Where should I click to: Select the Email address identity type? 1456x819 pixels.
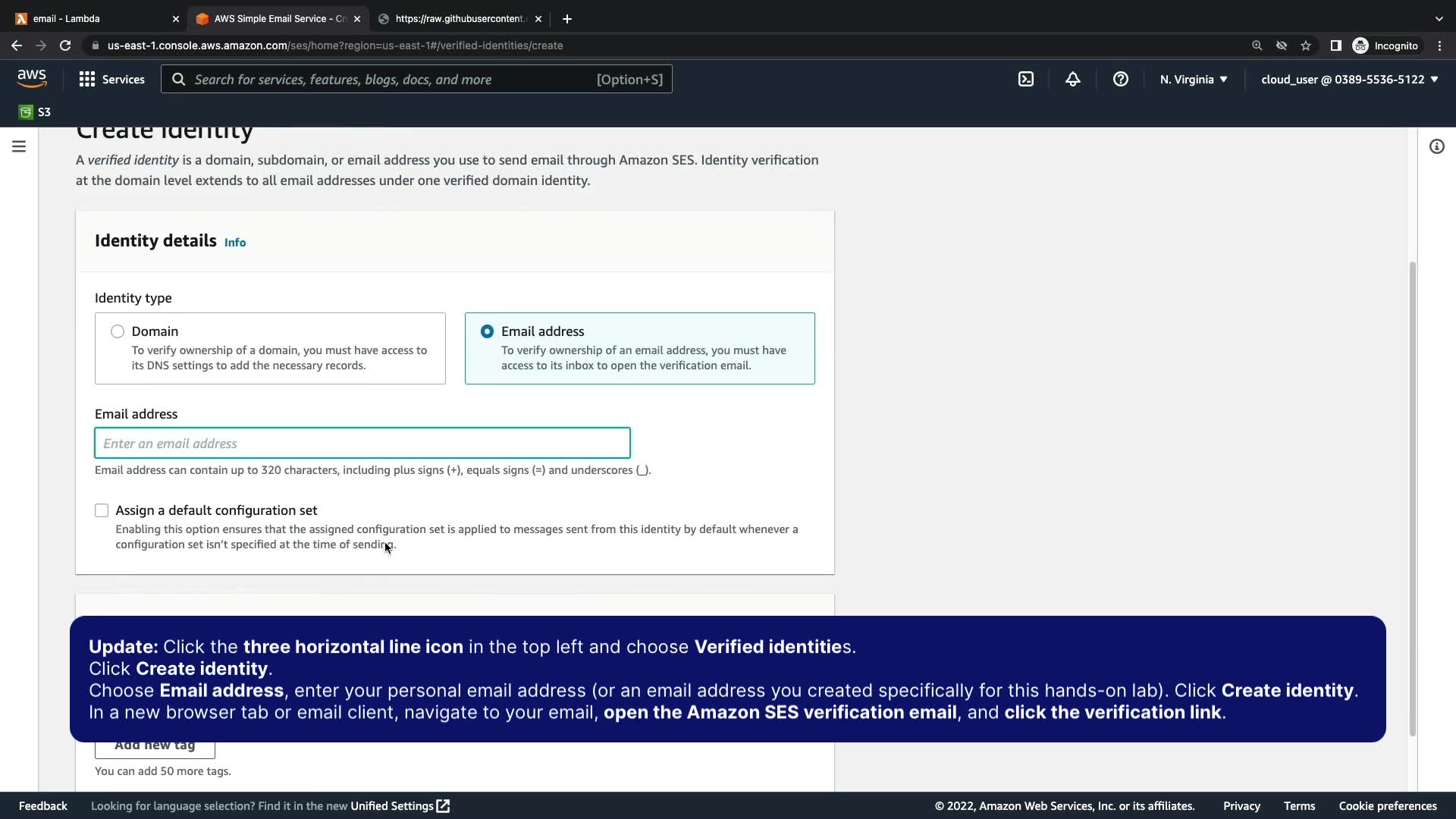pyautogui.click(x=487, y=331)
